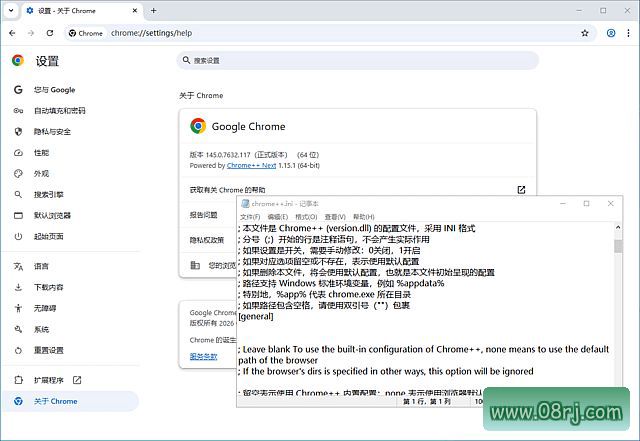Open Notepad 文件(F) menu
This screenshot has width=640, height=441.
[x=250, y=217]
